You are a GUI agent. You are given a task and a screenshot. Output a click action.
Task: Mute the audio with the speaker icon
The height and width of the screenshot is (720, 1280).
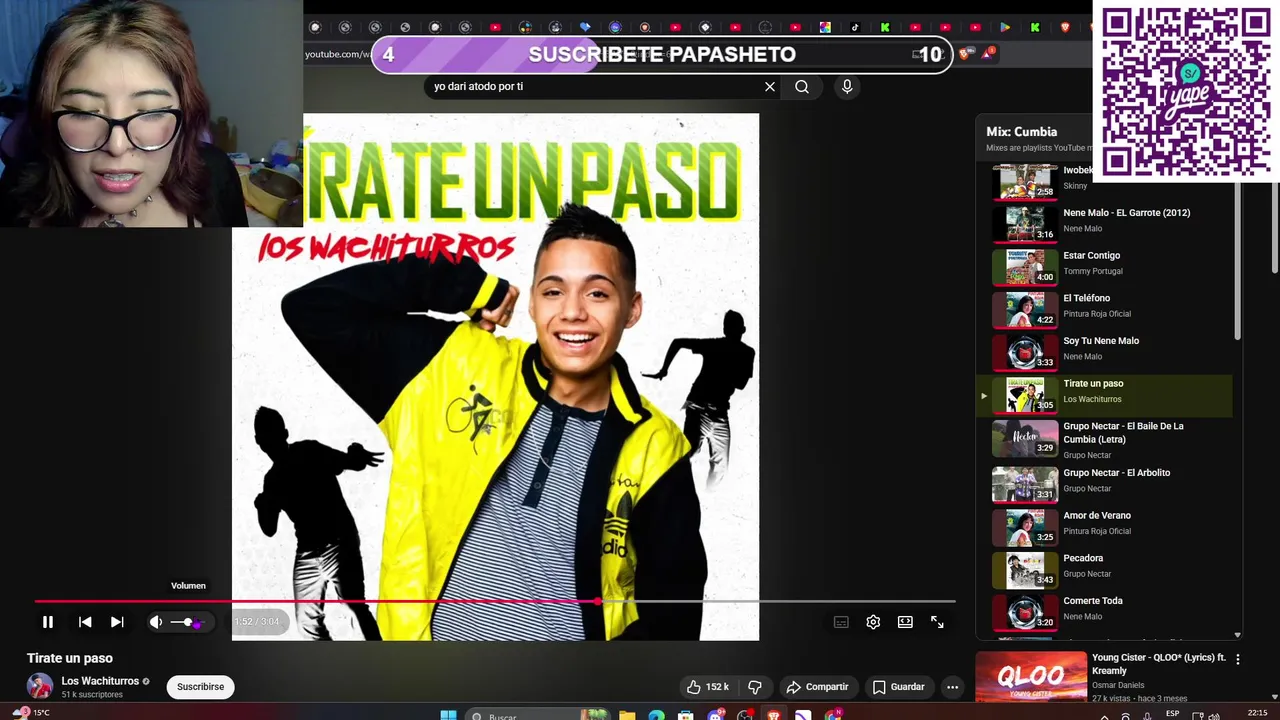[x=156, y=622]
